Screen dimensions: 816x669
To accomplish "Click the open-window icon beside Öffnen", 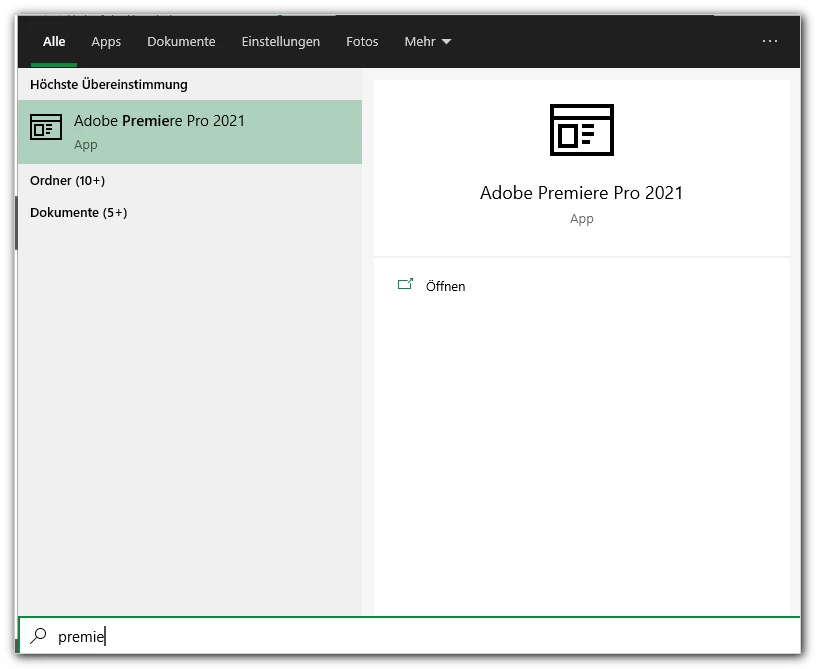I will coord(405,284).
